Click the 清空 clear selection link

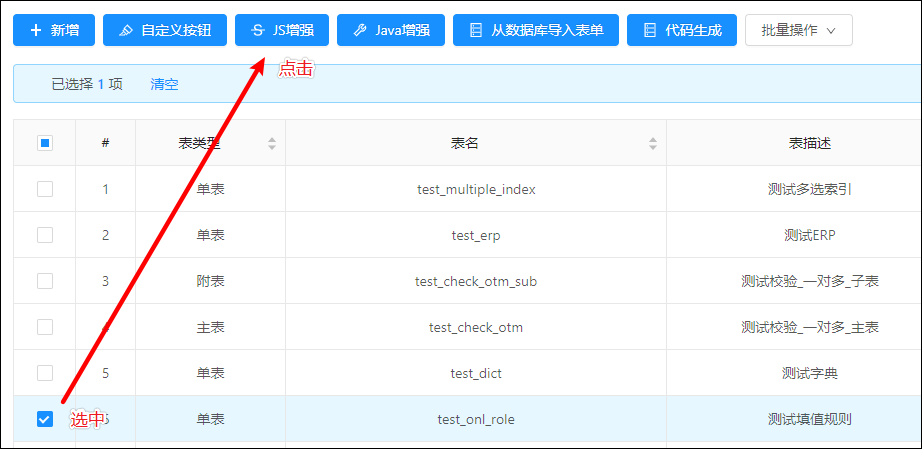[165, 84]
